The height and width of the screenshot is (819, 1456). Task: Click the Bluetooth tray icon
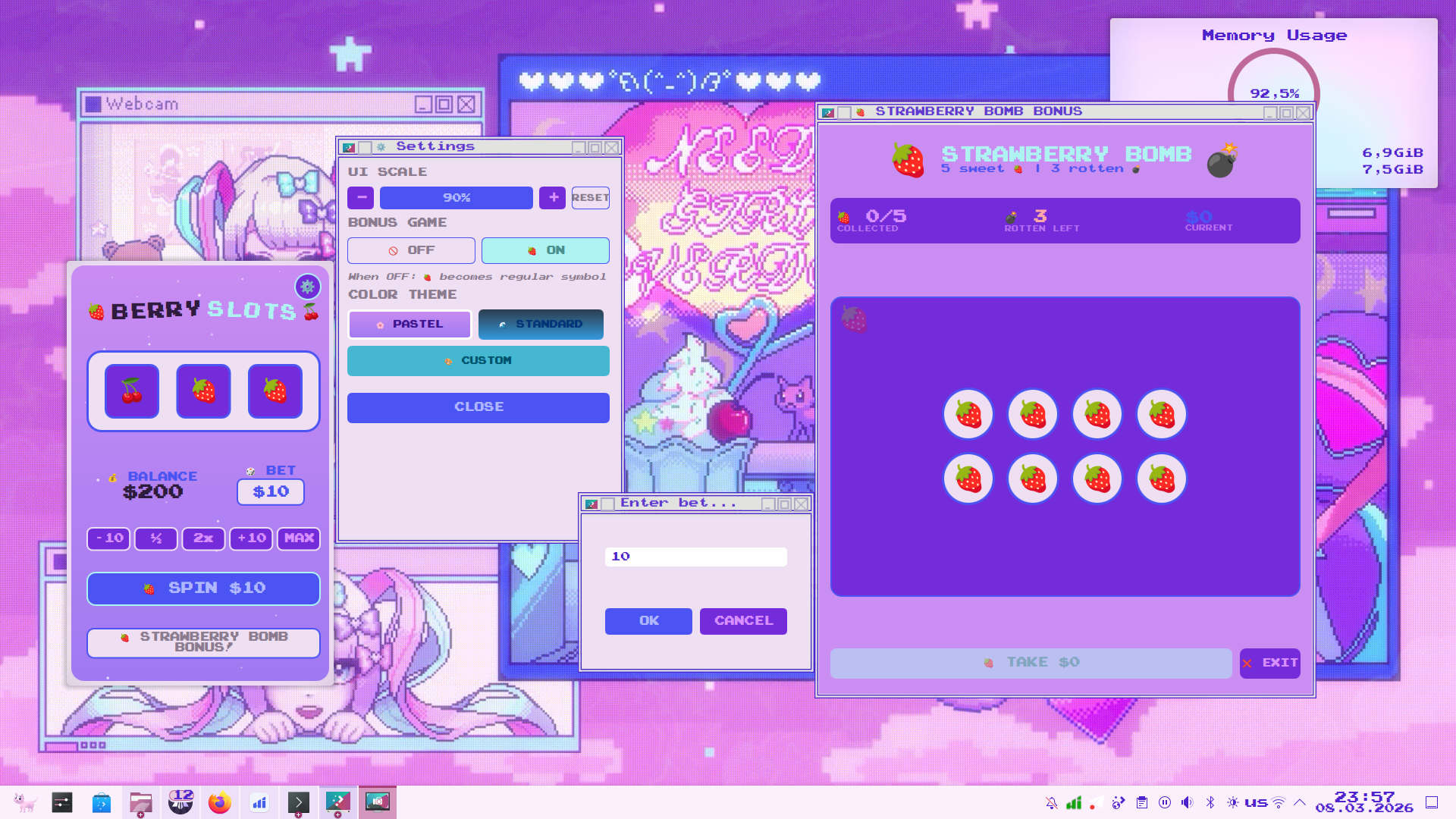coord(1210,802)
